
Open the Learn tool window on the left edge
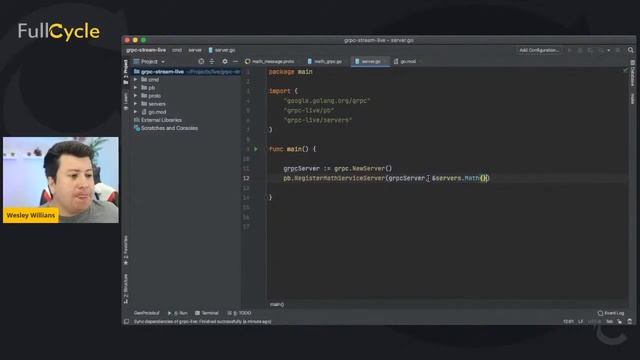pyautogui.click(x=126, y=101)
